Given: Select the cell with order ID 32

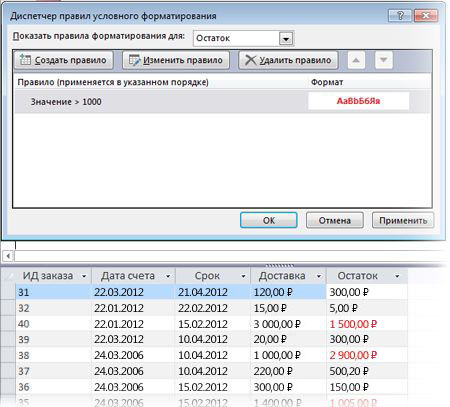Looking at the screenshot, I should 53,308.
